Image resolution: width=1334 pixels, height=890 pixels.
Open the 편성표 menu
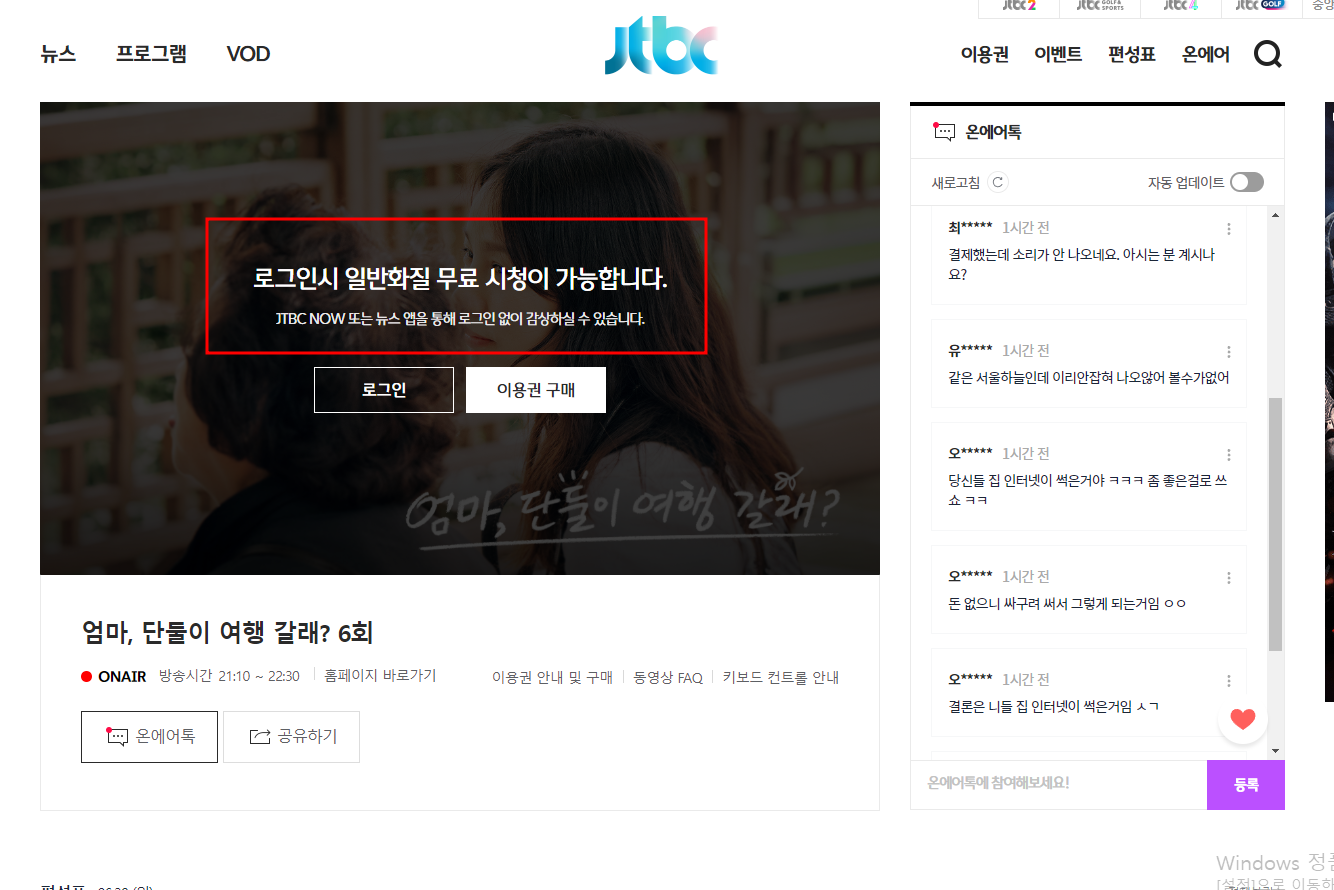pos(1132,54)
